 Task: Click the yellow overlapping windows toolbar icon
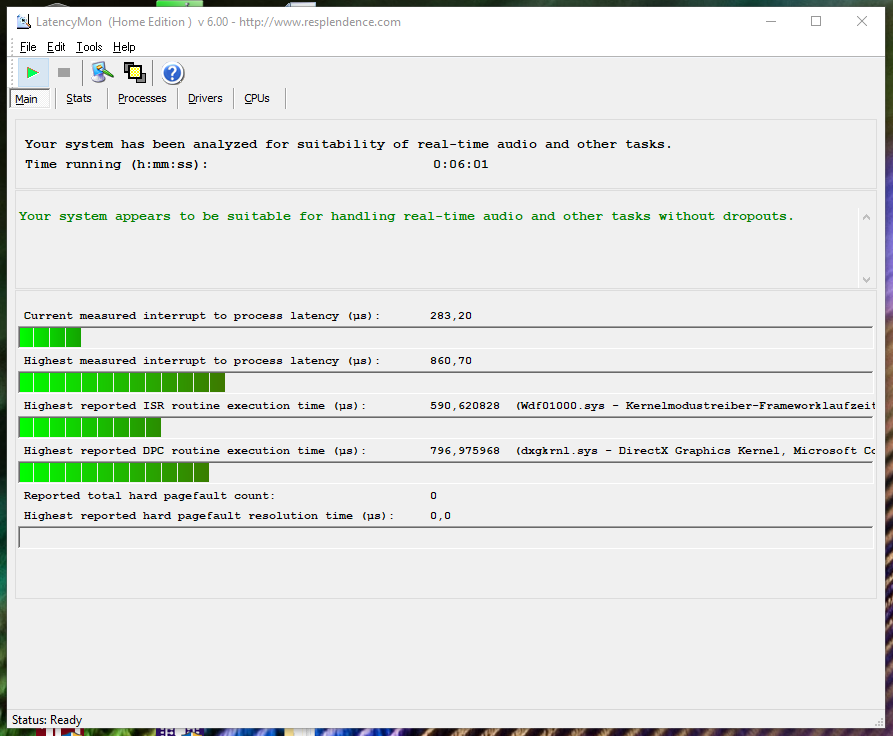(x=134, y=73)
